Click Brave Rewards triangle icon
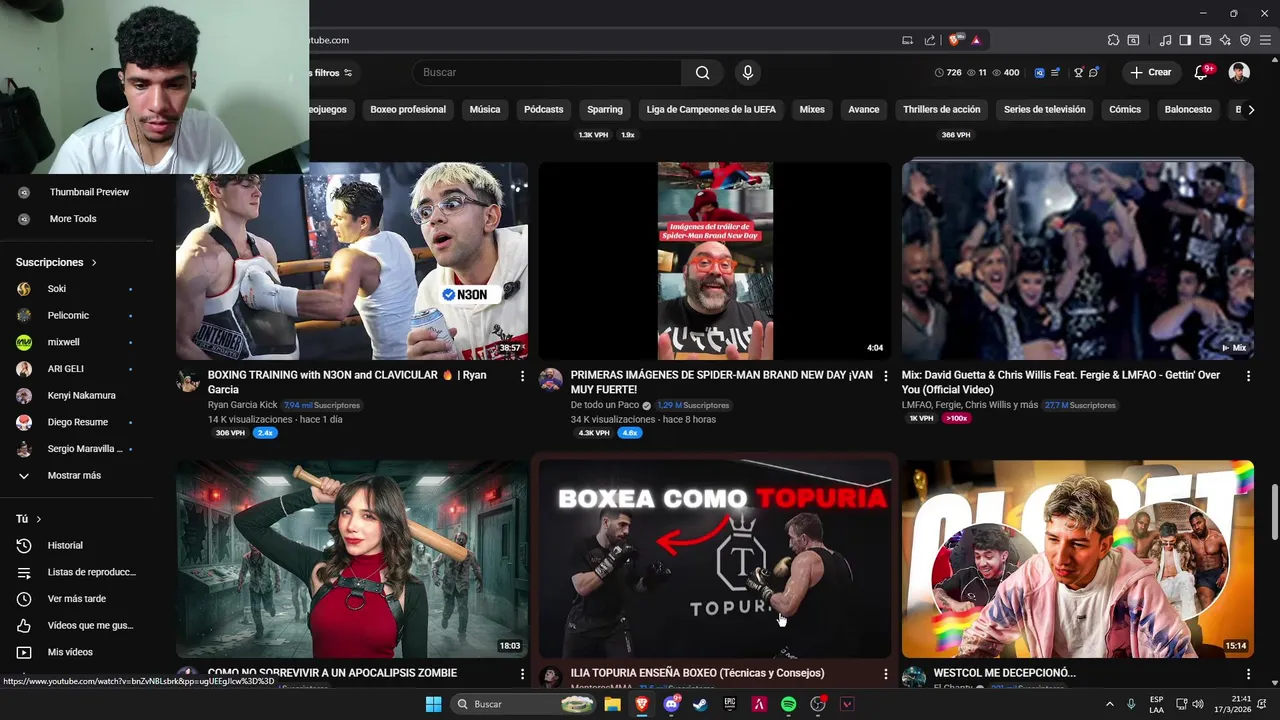This screenshot has width=1280, height=720. click(976, 40)
